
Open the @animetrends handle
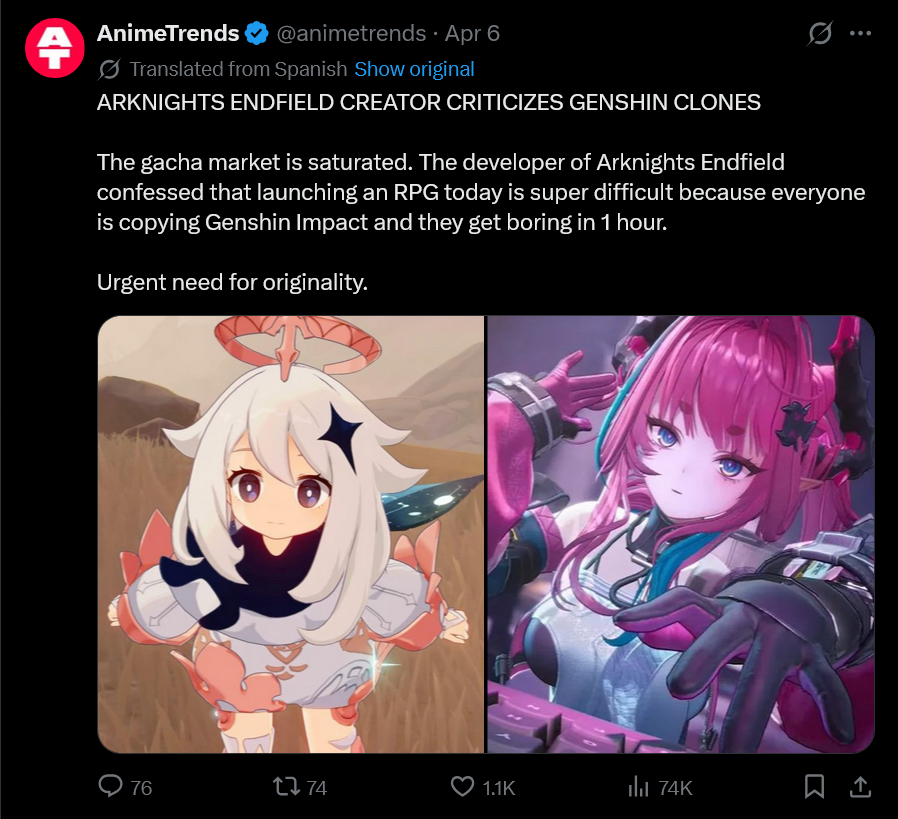click(x=351, y=34)
